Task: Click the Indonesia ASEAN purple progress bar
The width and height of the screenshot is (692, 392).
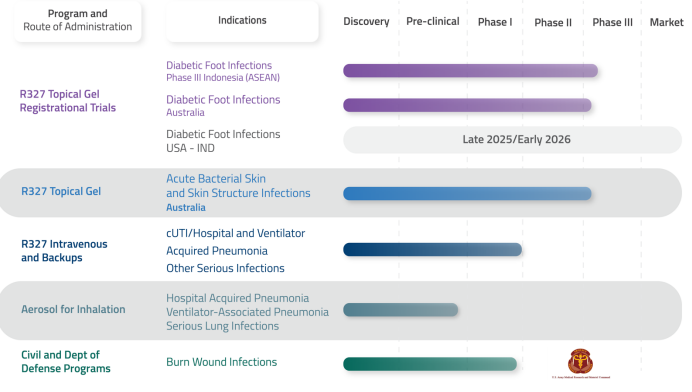Action: click(470, 71)
